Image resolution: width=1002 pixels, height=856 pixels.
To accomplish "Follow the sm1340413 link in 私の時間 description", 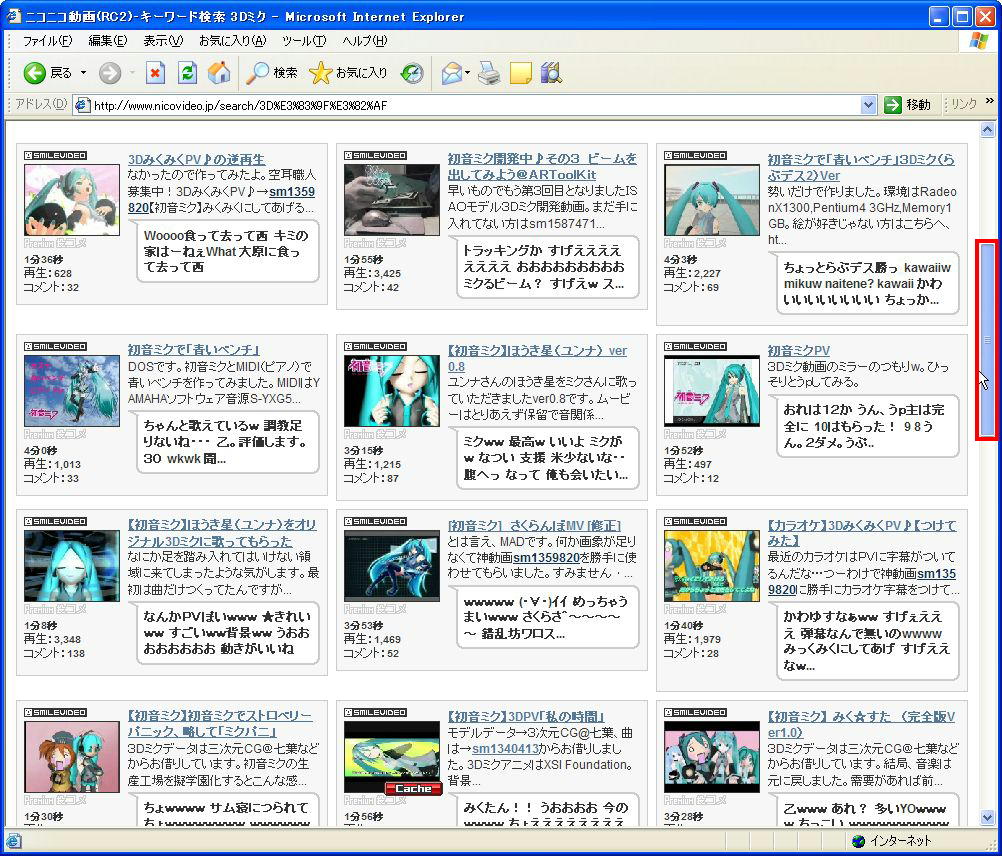I will pos(504,749).
